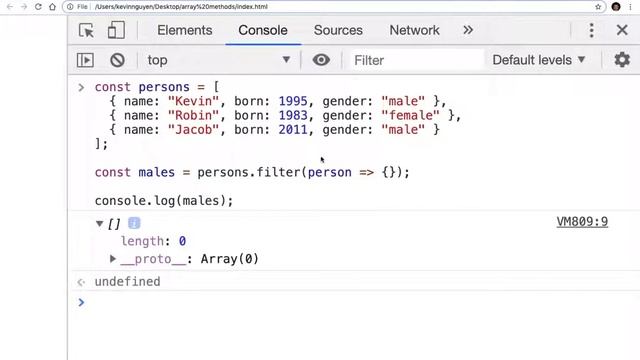Click the "Kevin" string in code
640x360 pixels.
click(x=193, y=101)
